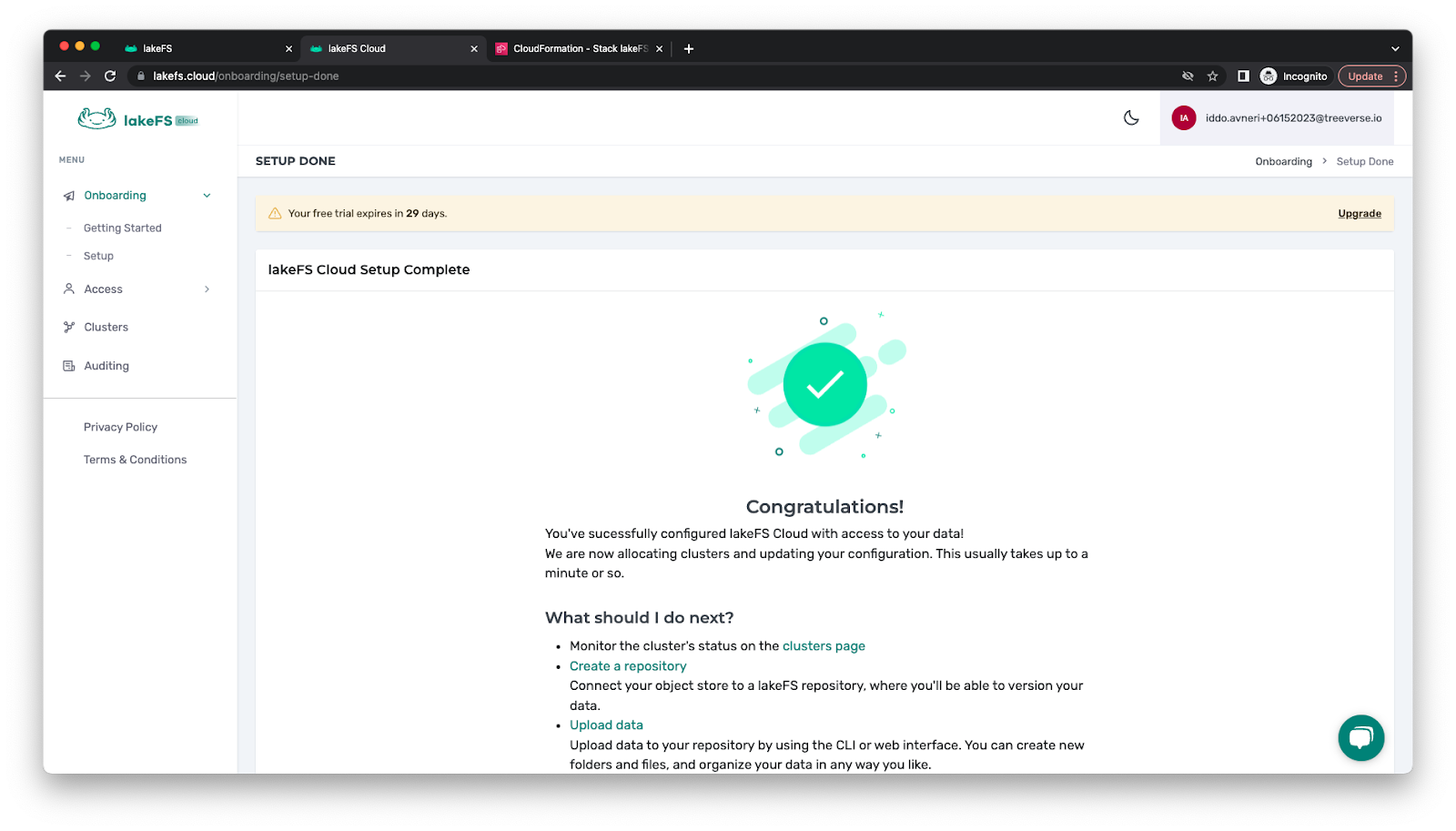Click the green checkmark success icon
The image size is (1456, 831).
coord(825,384)
